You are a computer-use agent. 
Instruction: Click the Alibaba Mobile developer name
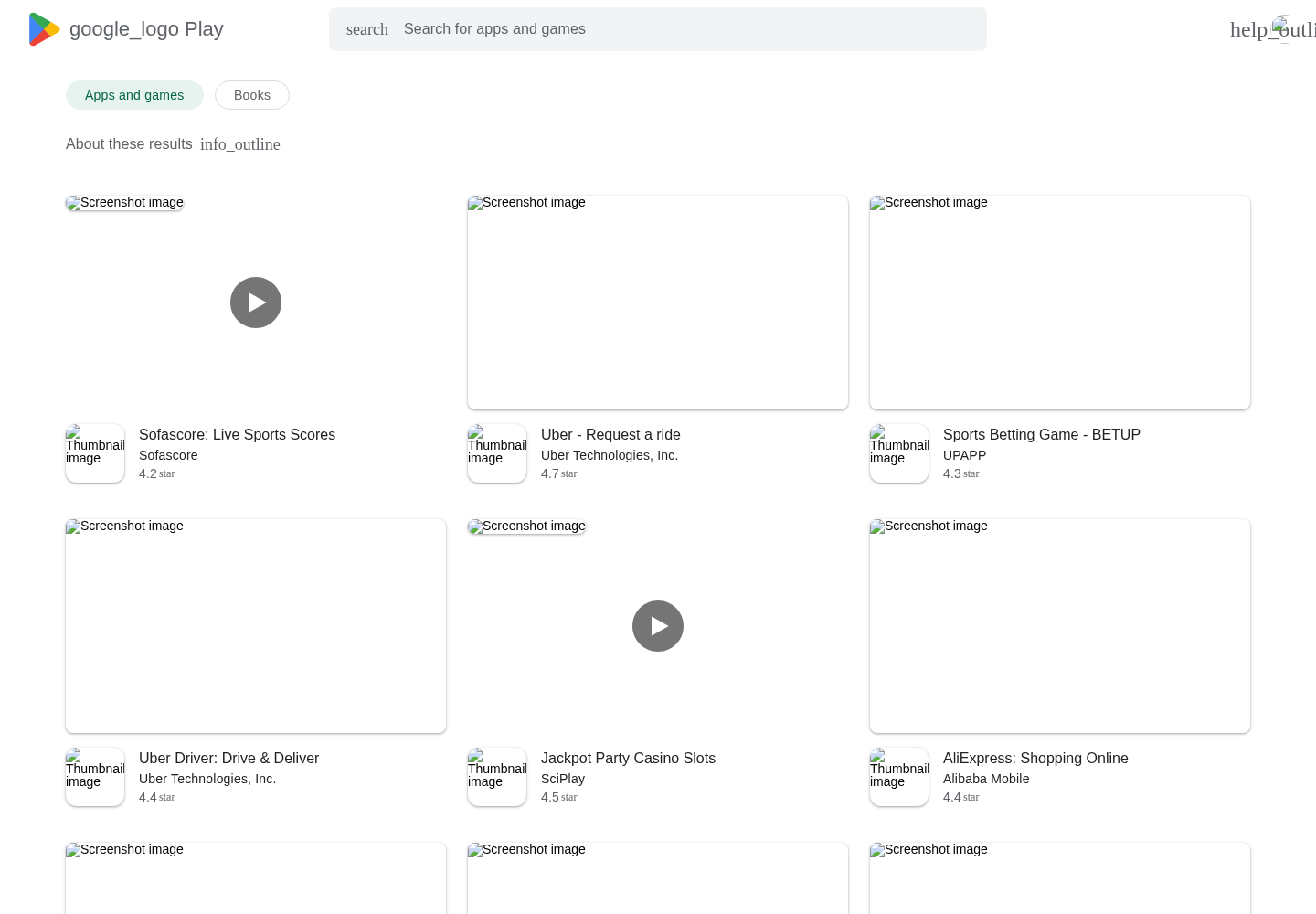(986, 779)
